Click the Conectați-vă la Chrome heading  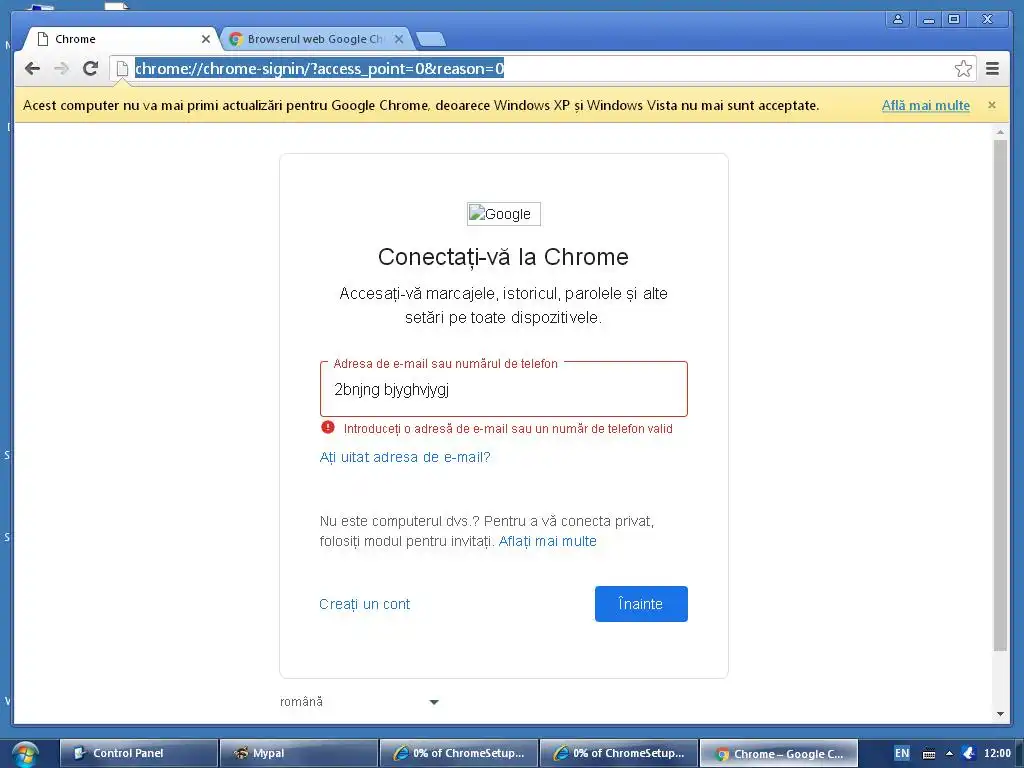point(504,257)
